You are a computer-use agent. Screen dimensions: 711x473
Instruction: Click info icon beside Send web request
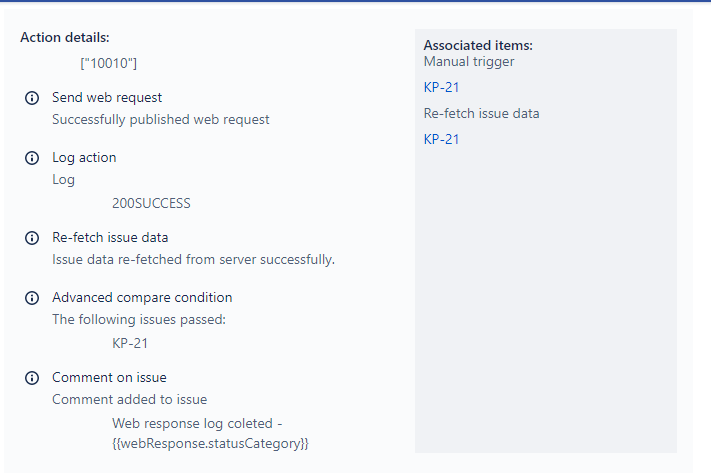click(32, 98)
